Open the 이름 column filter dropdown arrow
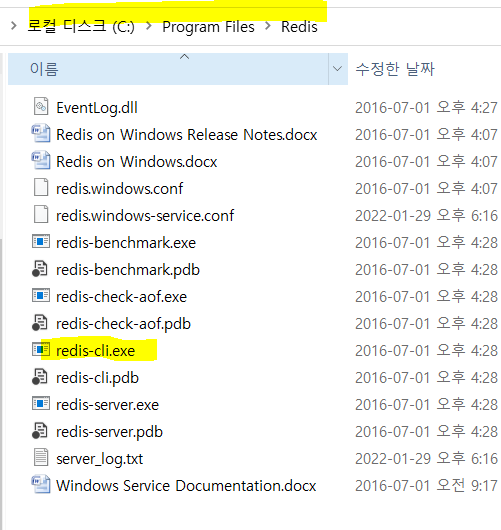The height and width of the screenshot is (530, 501). coord(338,69)
